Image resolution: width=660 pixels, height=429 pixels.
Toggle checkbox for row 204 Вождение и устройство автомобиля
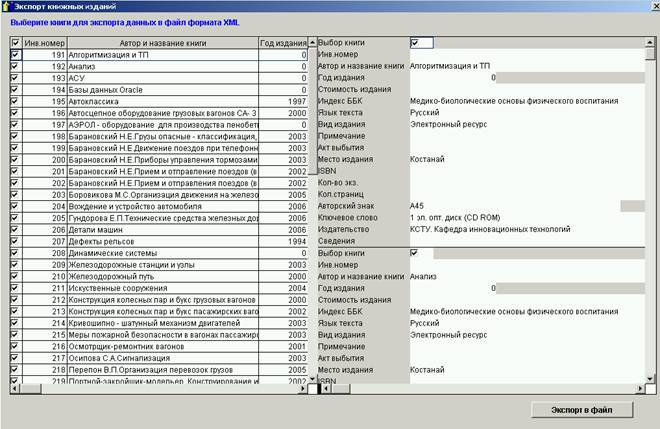(x=16, y=206)
